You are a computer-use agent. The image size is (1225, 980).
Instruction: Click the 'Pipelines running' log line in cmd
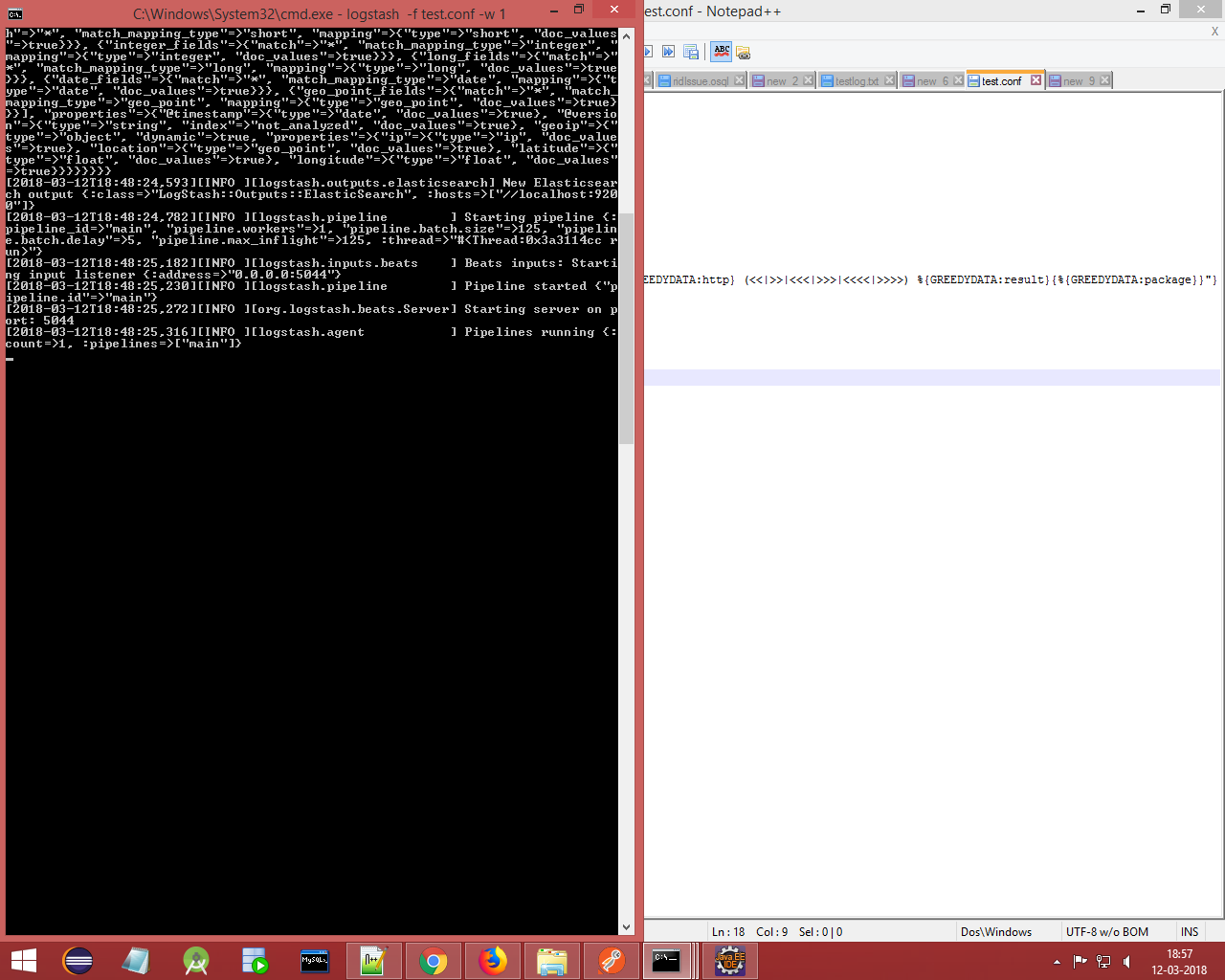point(312,338)
